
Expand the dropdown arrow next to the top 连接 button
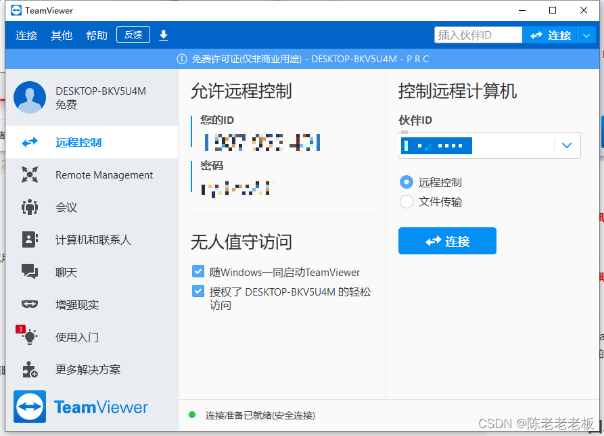[586, 35]
